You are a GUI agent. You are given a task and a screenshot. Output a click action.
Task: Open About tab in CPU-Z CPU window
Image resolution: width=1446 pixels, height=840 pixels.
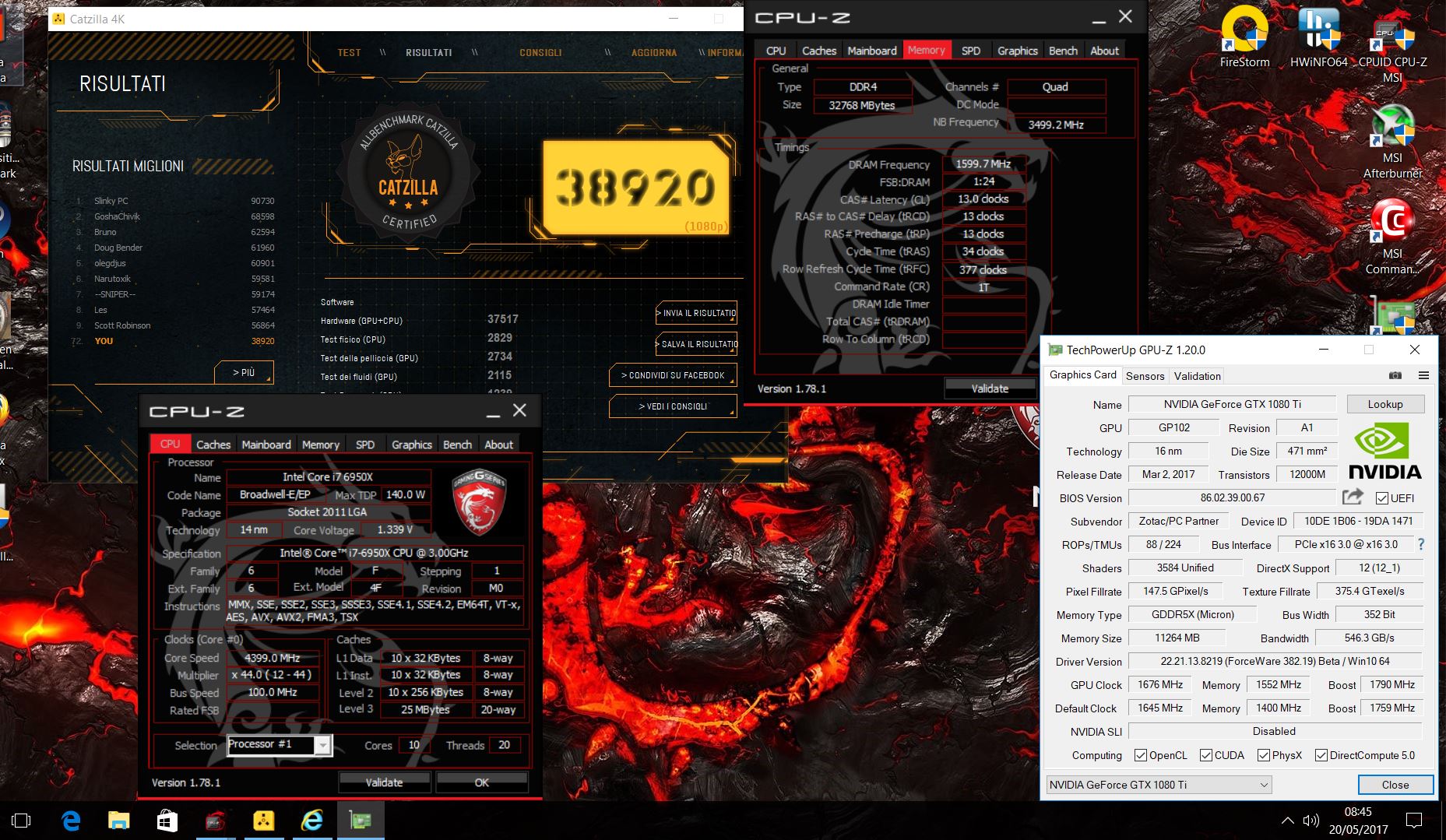coord(498,445)
